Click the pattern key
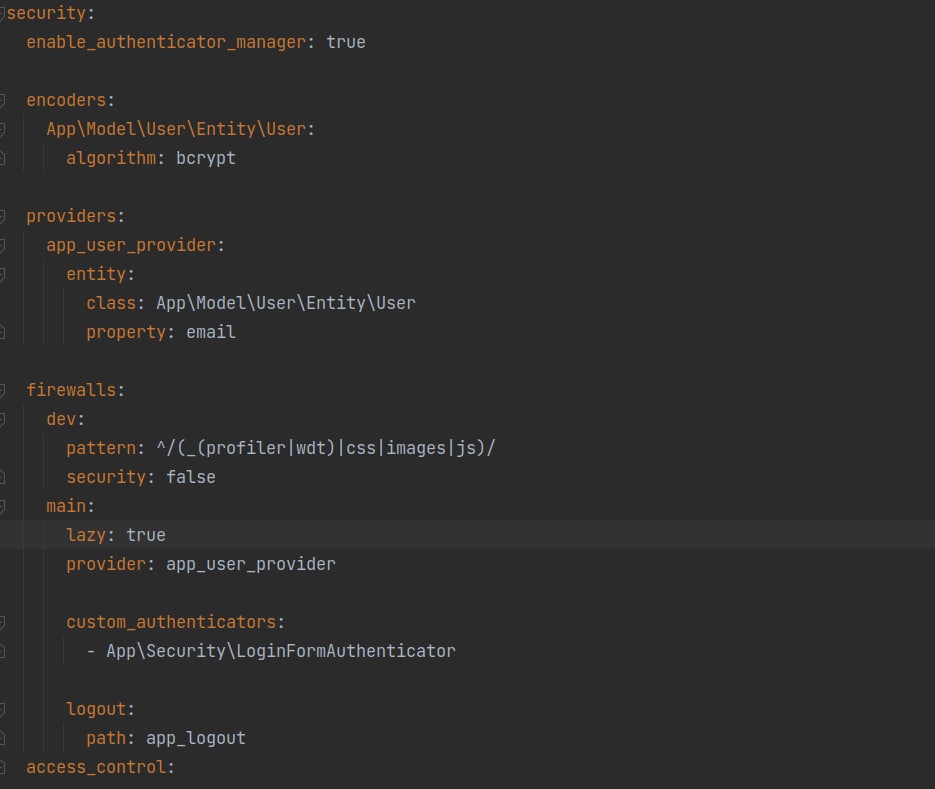The image size is (935, 789). click(x=101, y=448)
